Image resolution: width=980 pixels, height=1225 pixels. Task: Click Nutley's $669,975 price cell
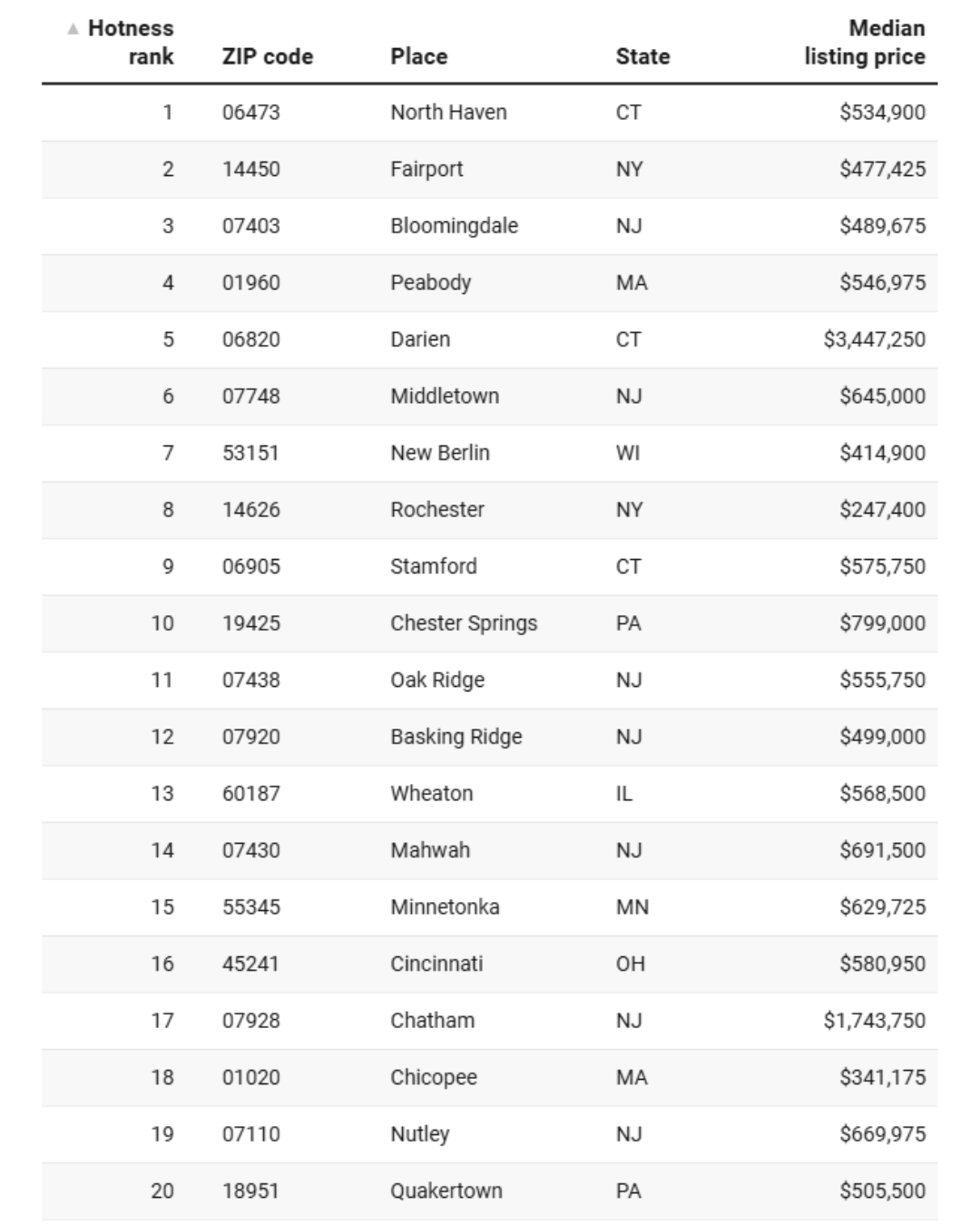point(882,1133)
